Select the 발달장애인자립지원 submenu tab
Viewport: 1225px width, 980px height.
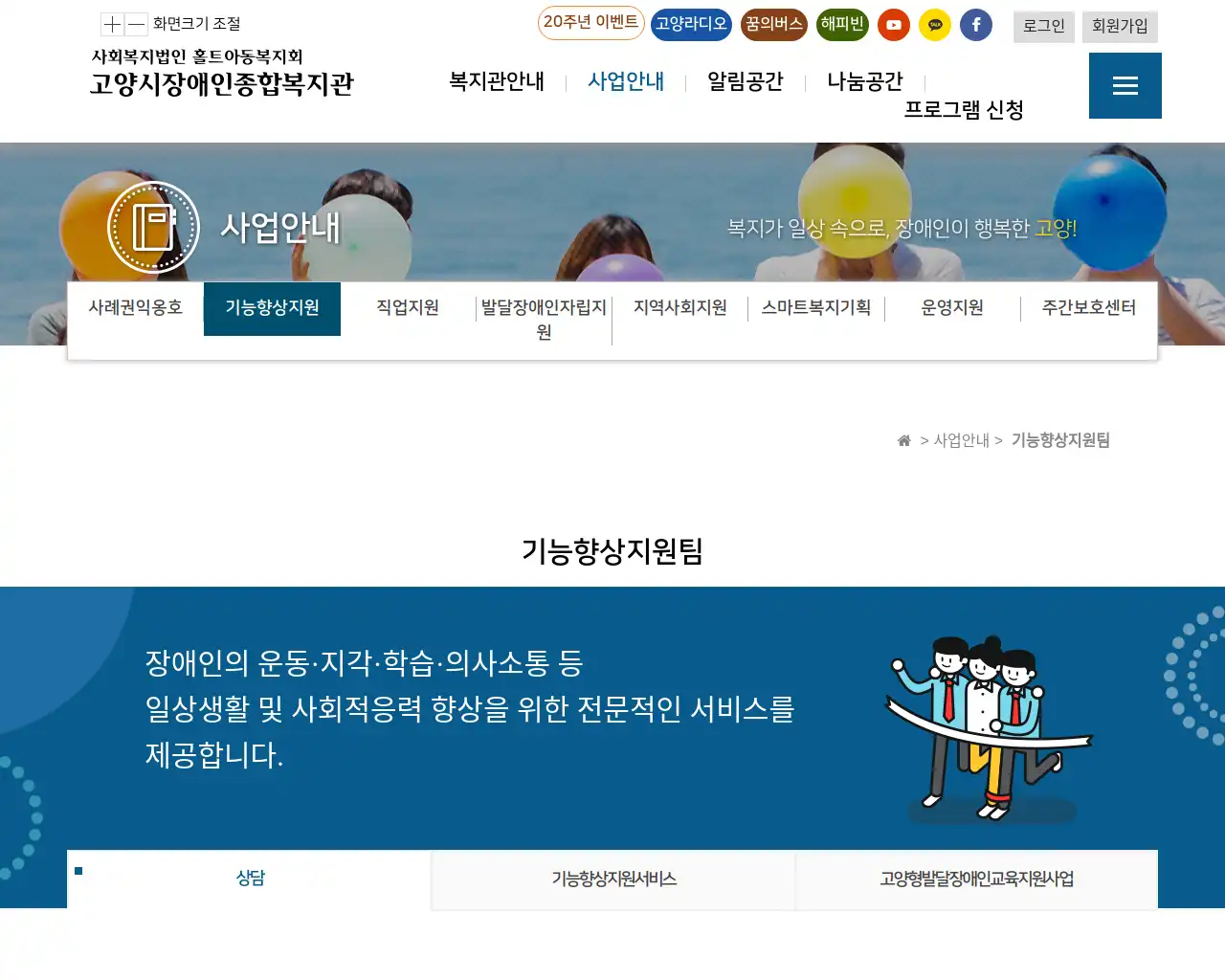544,320
